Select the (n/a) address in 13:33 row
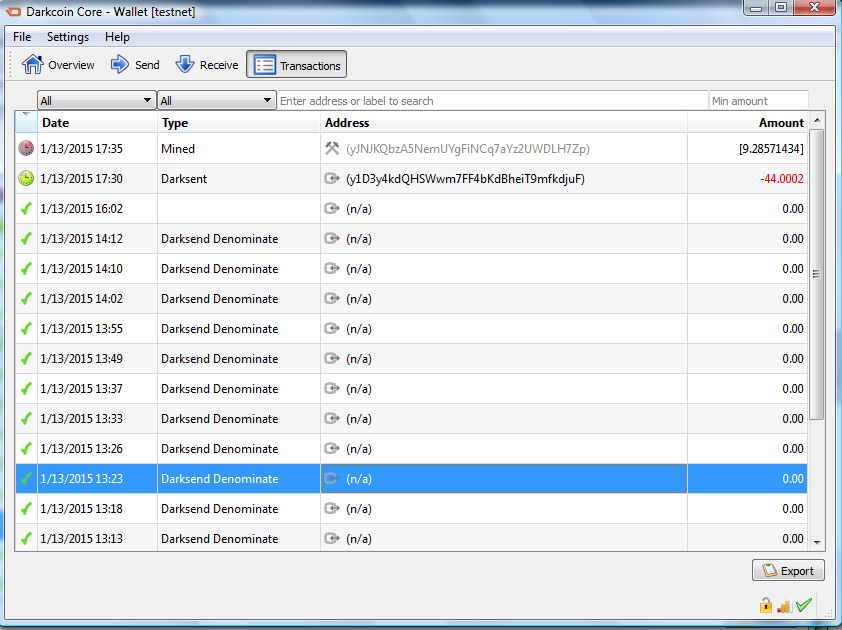The width and height of the screenshot is (842, 630). [359, 419]
